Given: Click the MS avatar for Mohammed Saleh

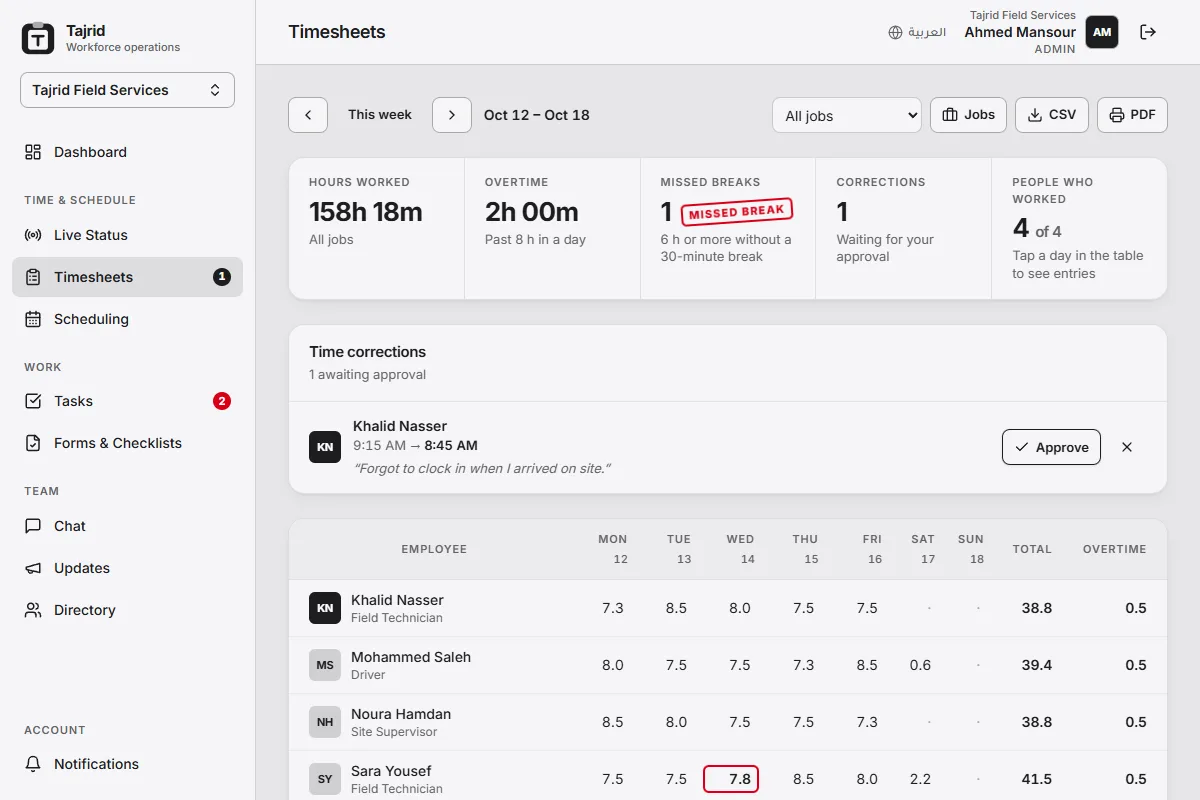Looking at the screenshot, I should pos(325,665).
